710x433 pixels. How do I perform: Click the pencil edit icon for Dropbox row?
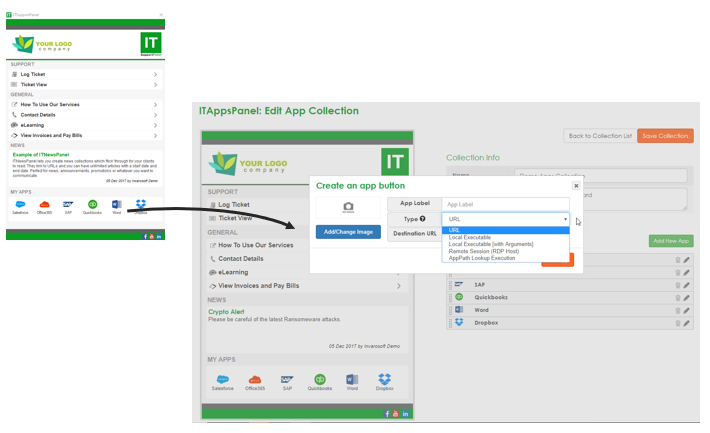click(x=686, y=323)
